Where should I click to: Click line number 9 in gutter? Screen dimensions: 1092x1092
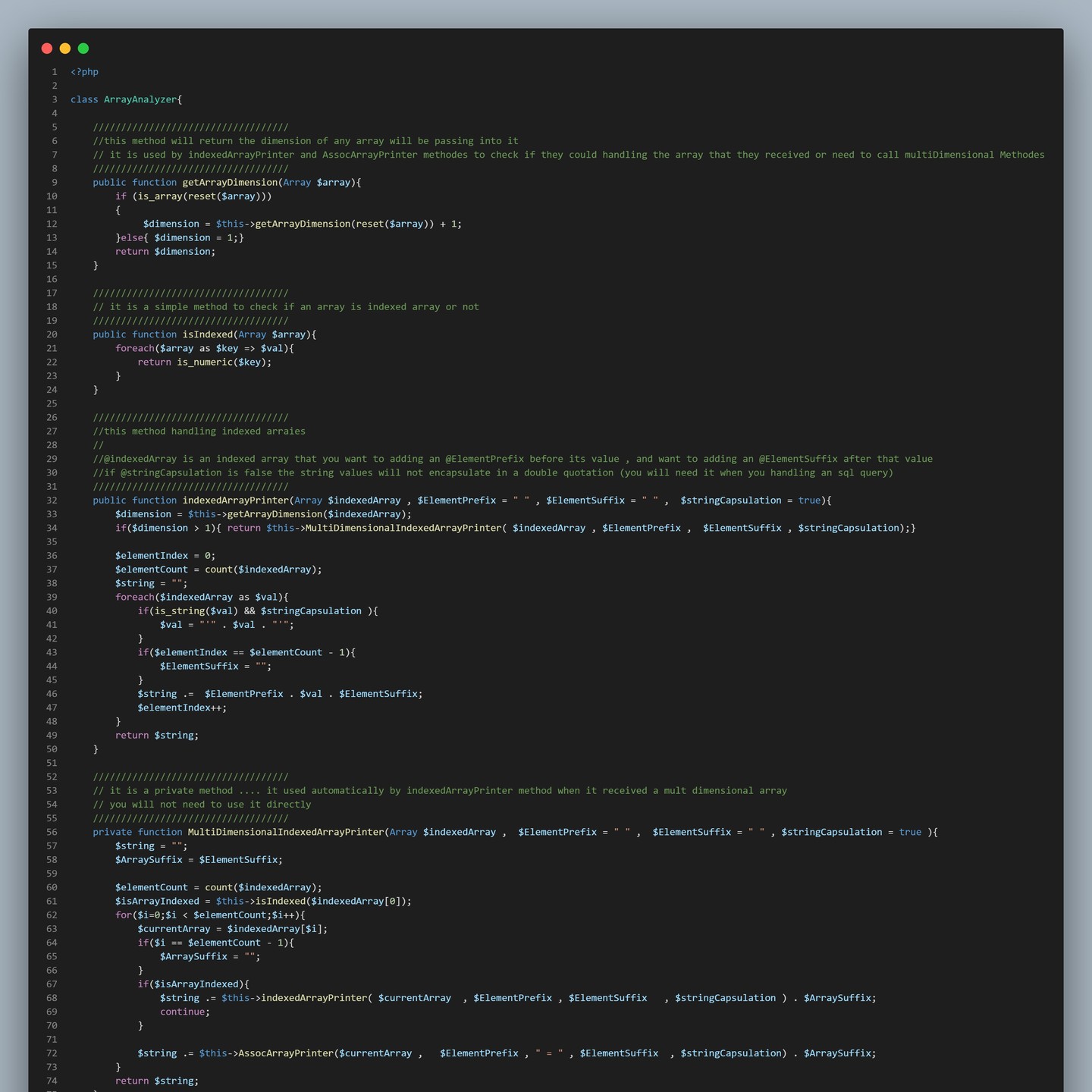(54, 183)
